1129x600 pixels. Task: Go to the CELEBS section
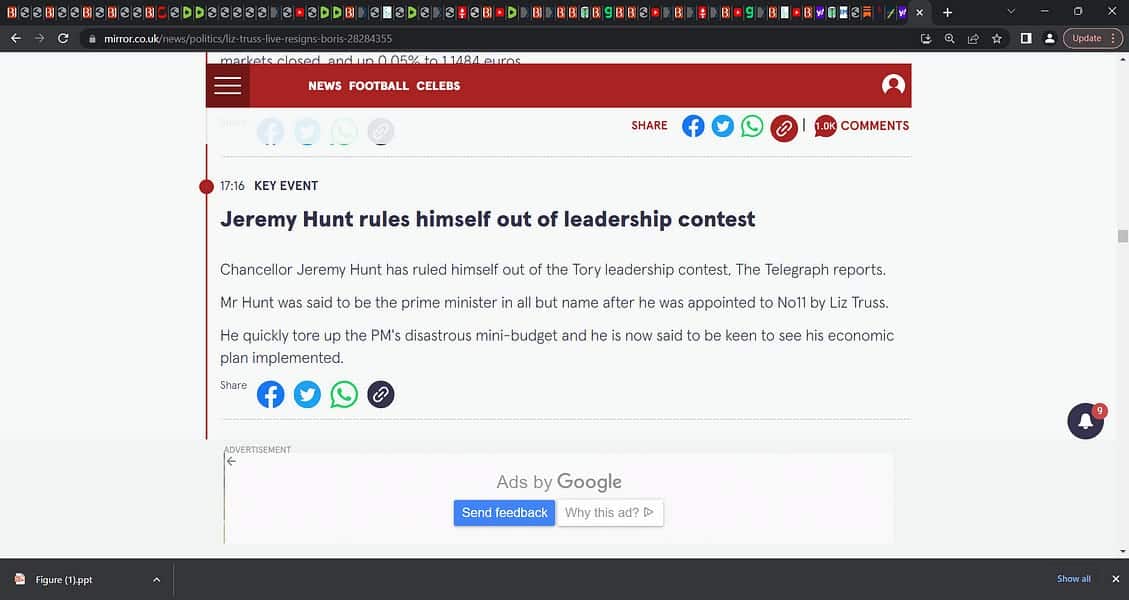pyautogui.click(x=438, y=86)
